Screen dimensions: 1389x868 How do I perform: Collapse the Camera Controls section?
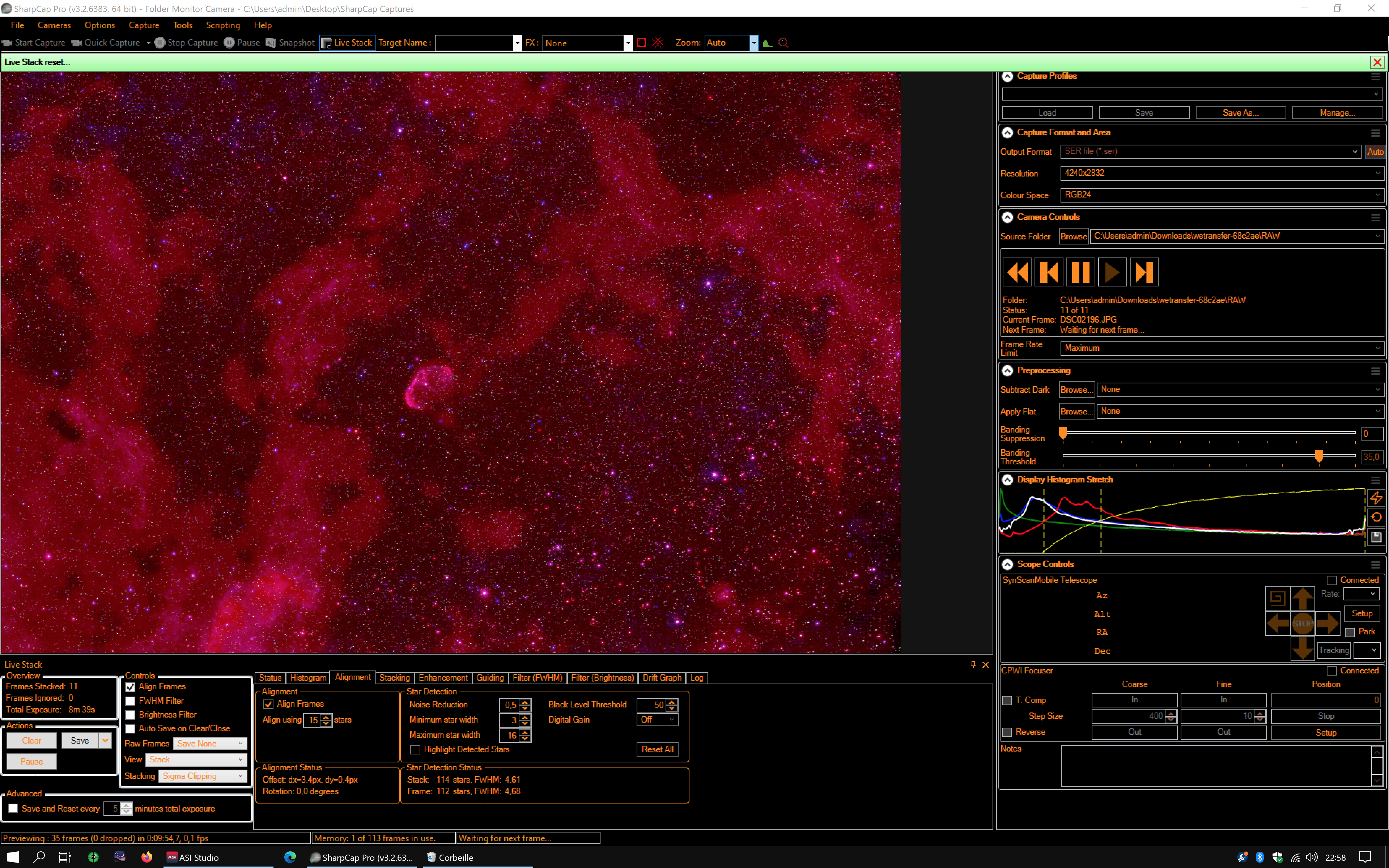(1007, 218)
